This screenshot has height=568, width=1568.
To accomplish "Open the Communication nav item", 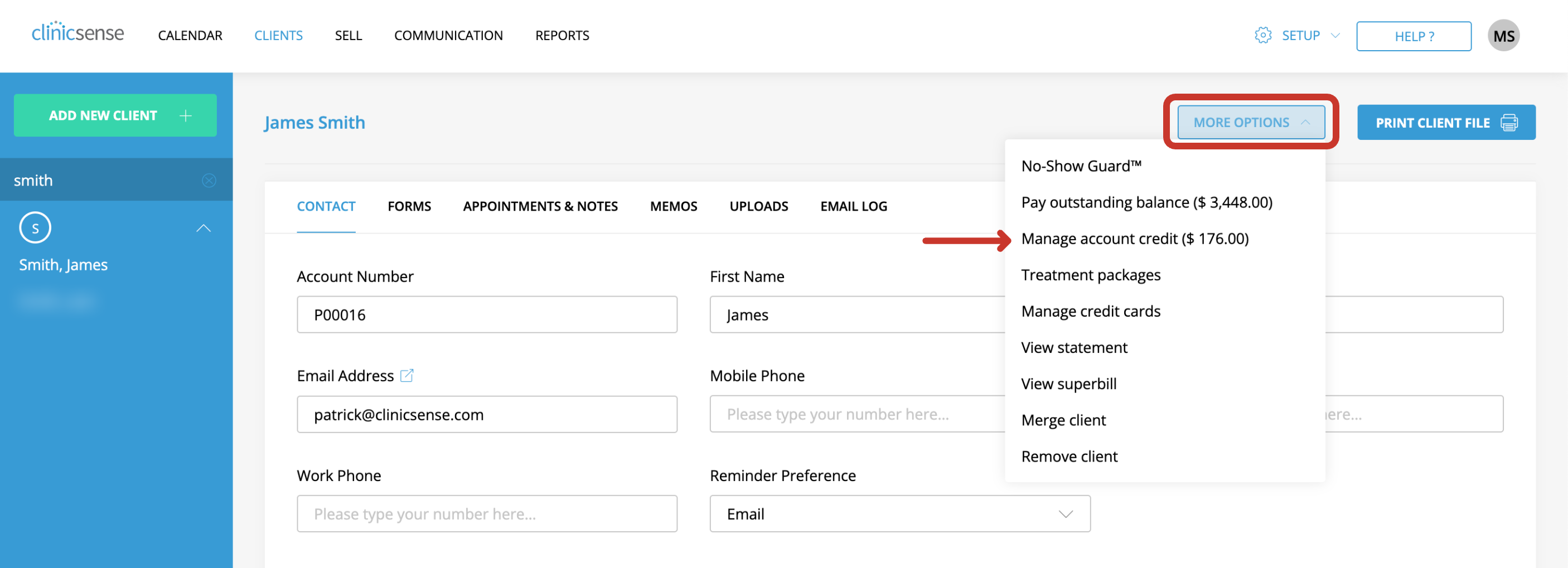I will [448, 35].
